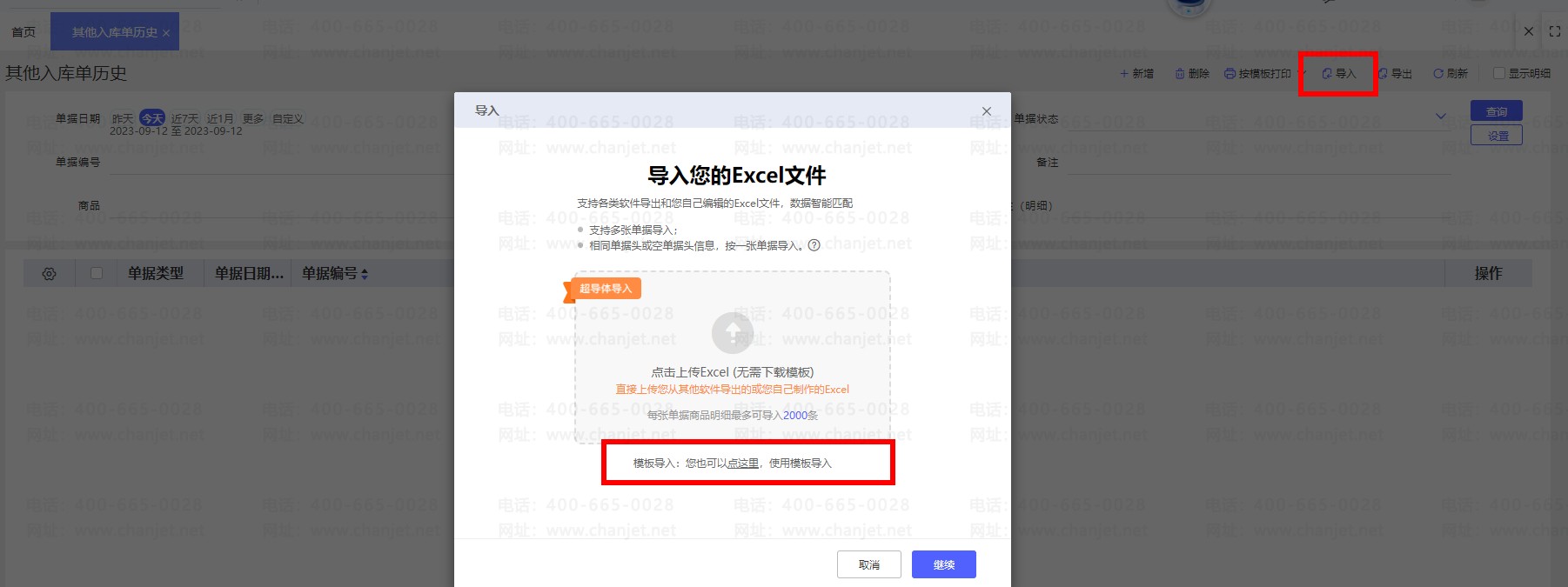1568x587 pixels.
Task: Close the 导入 dialog with the X
Action: click(x=986, y=110)
